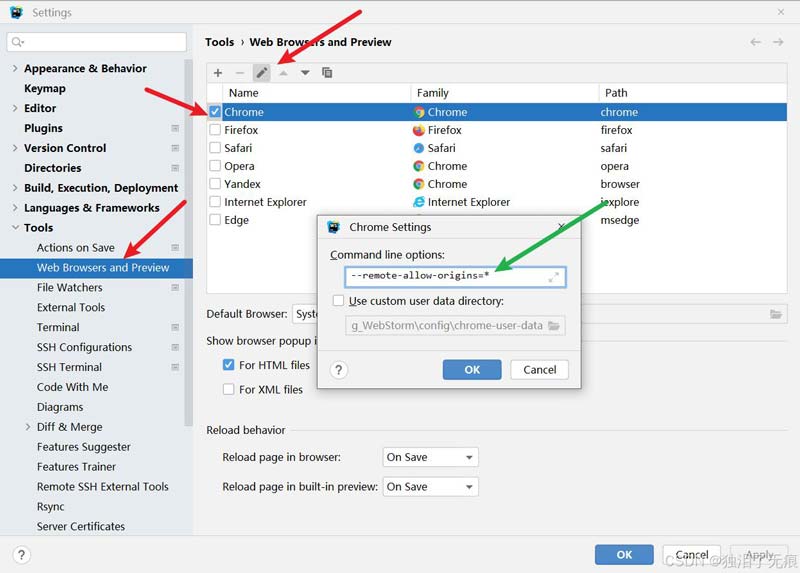
Task: Click the Edit pencil icon in toolbar
Action: point(261,73)
